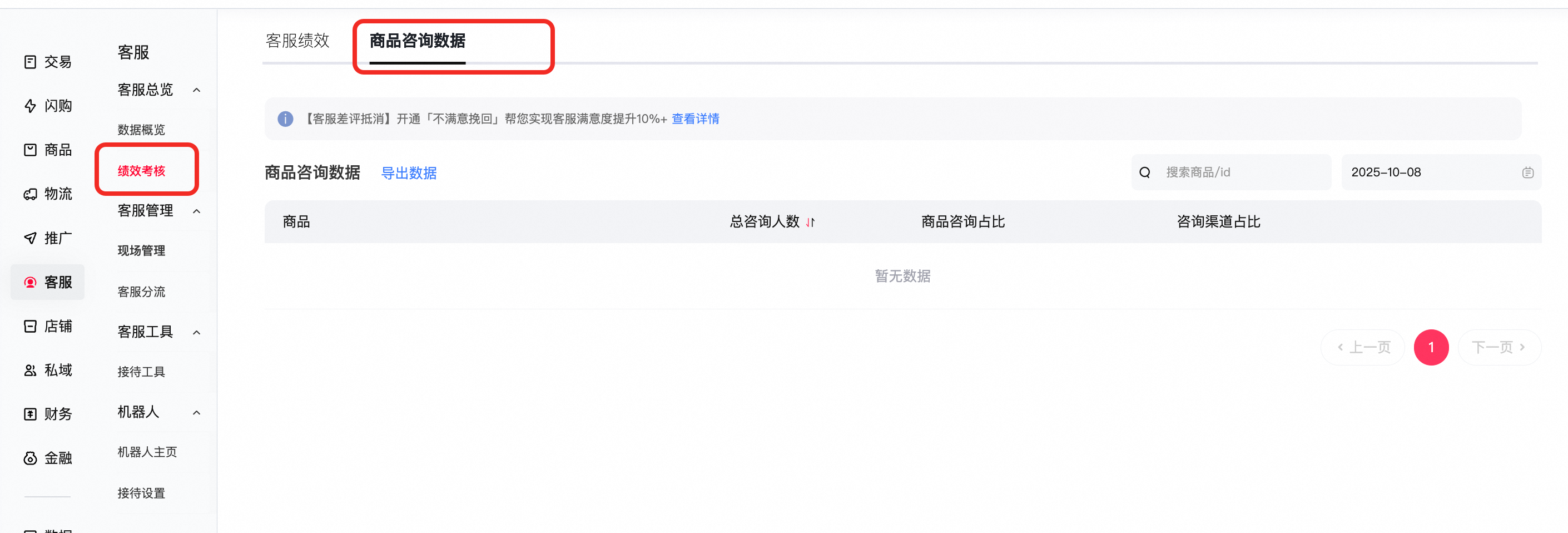
Task: Collapse the 机器人 section
Action: pyautogui.click(x=197, y=412)
